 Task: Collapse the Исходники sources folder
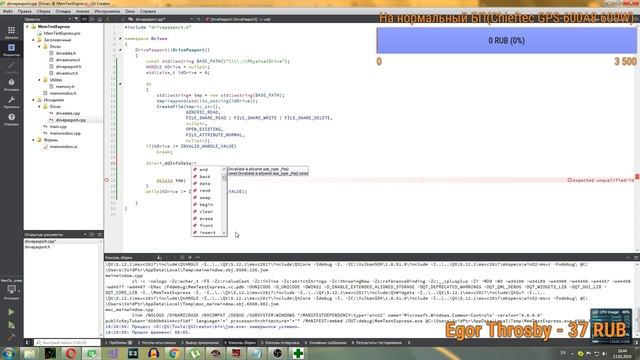33,100
